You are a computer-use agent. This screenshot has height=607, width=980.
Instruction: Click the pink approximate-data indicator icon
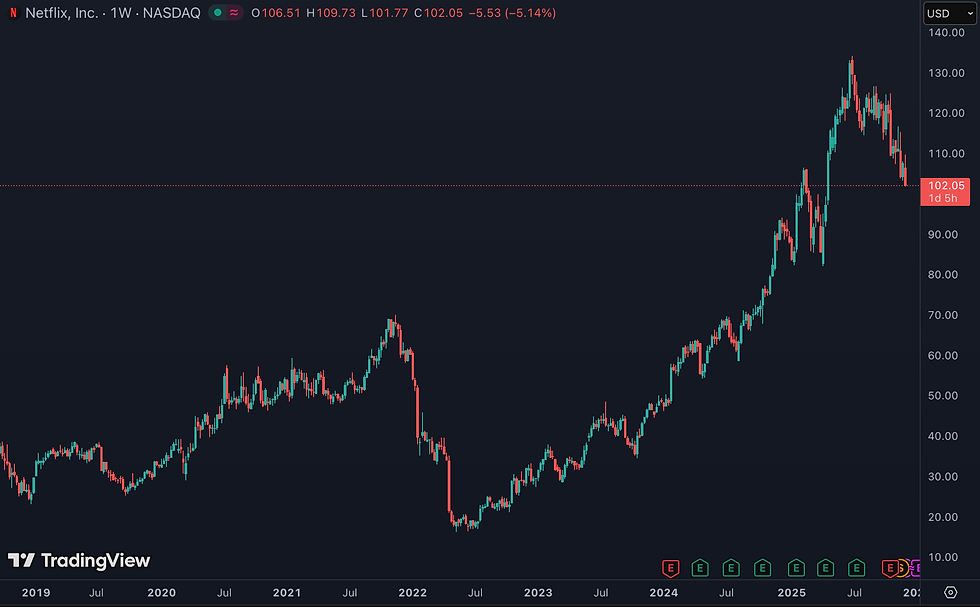[x=234, y=13]
